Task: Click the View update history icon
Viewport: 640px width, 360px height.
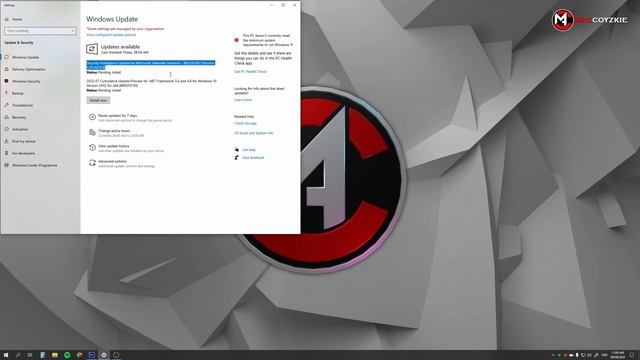Action: click(x=92, y=148)
